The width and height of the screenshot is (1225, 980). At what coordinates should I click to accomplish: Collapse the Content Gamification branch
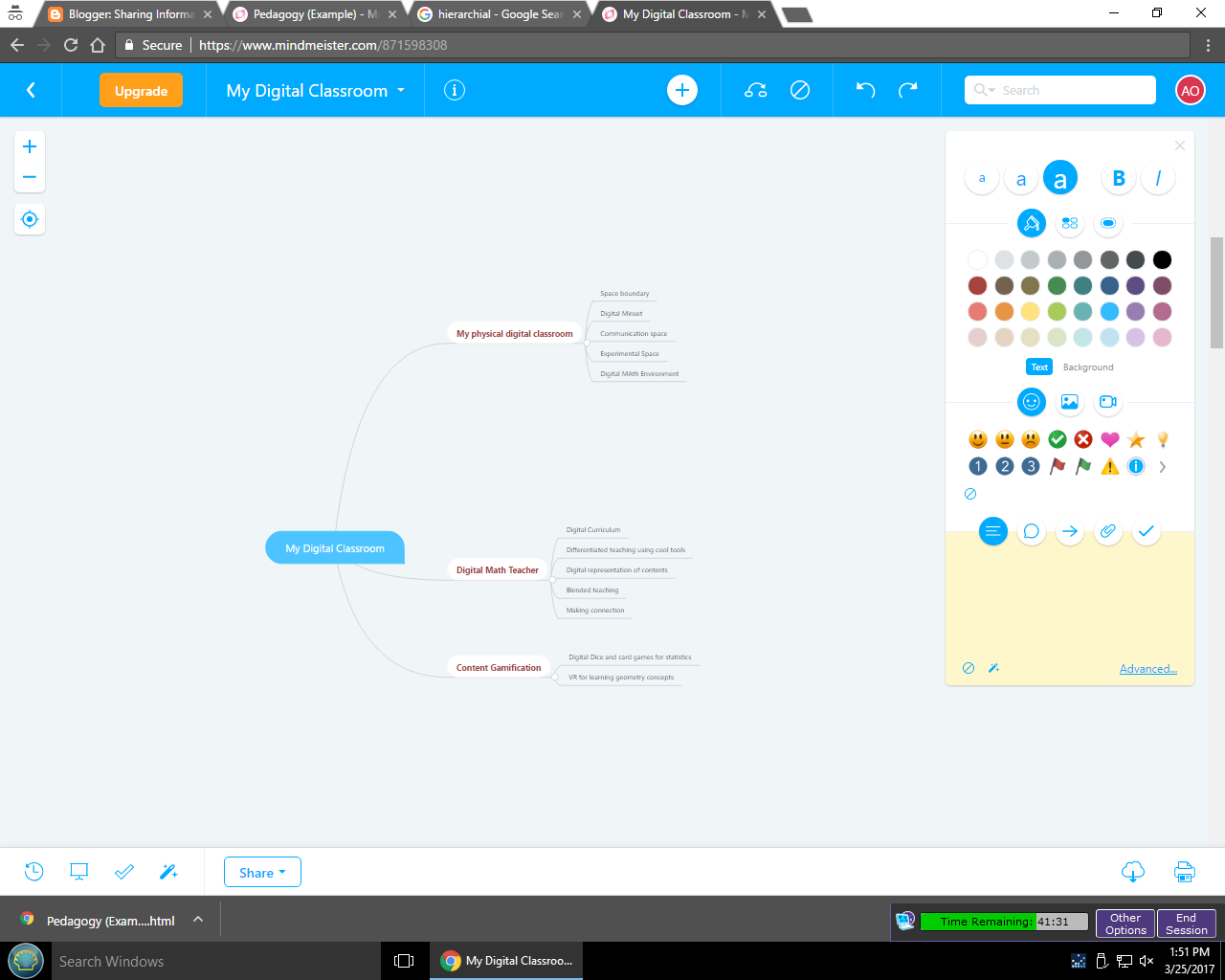point(555,677)
